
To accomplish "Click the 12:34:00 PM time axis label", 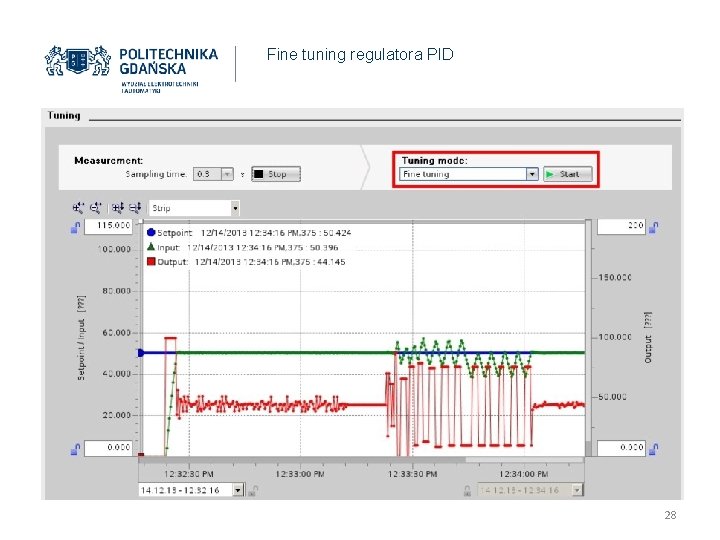I will point(524,474).
